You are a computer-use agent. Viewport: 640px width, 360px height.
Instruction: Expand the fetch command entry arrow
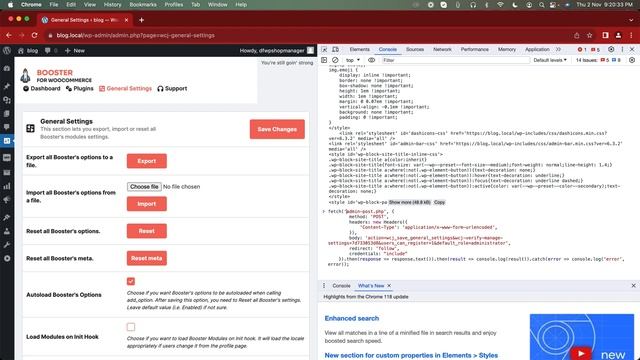click(x=324, y=211)
